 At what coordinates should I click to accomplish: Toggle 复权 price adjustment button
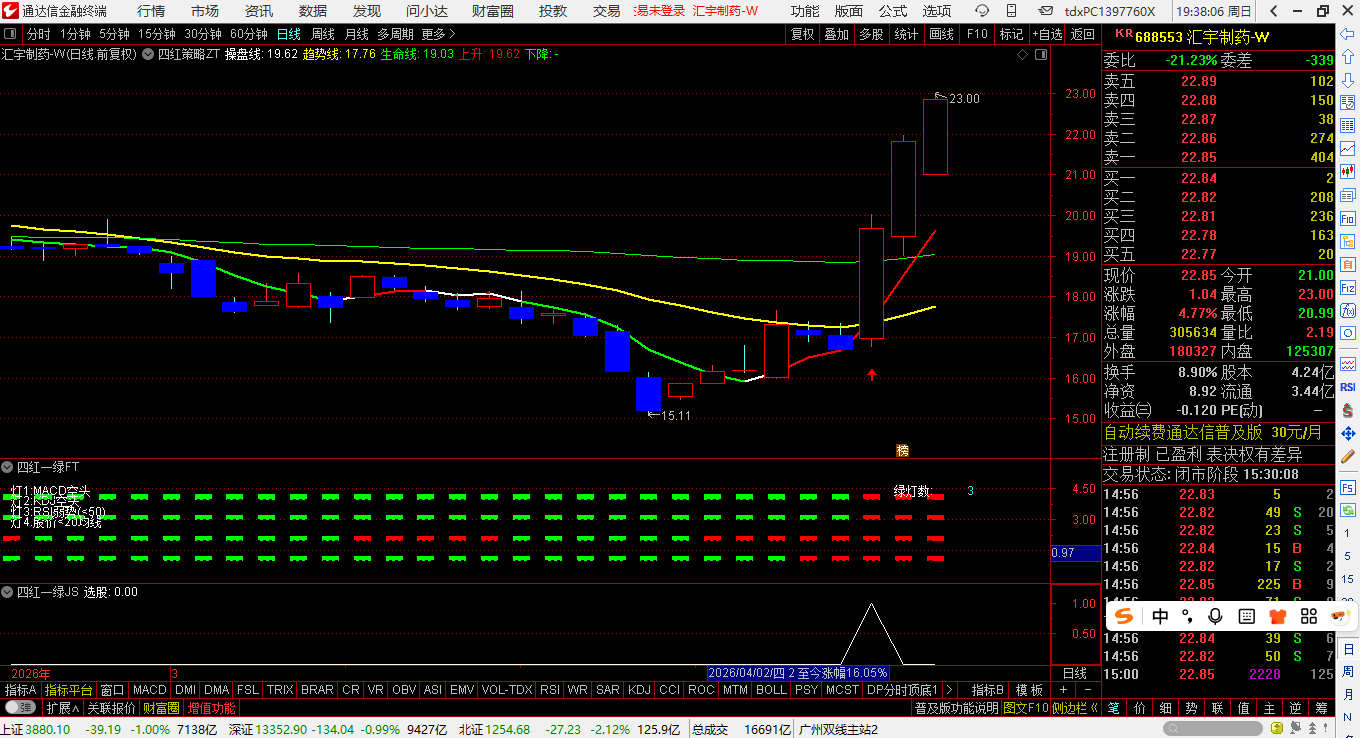802,34
